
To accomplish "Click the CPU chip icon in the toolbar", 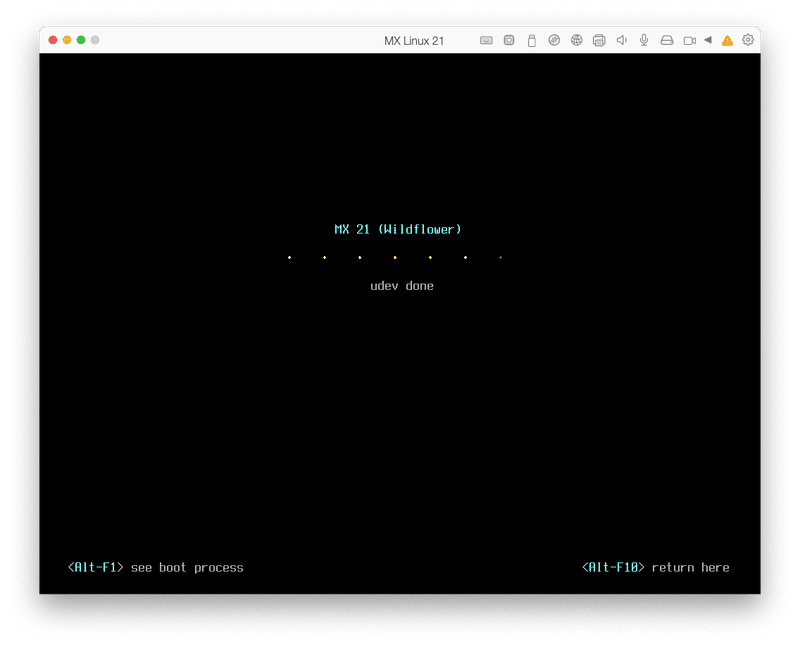I will coord(509,40).
